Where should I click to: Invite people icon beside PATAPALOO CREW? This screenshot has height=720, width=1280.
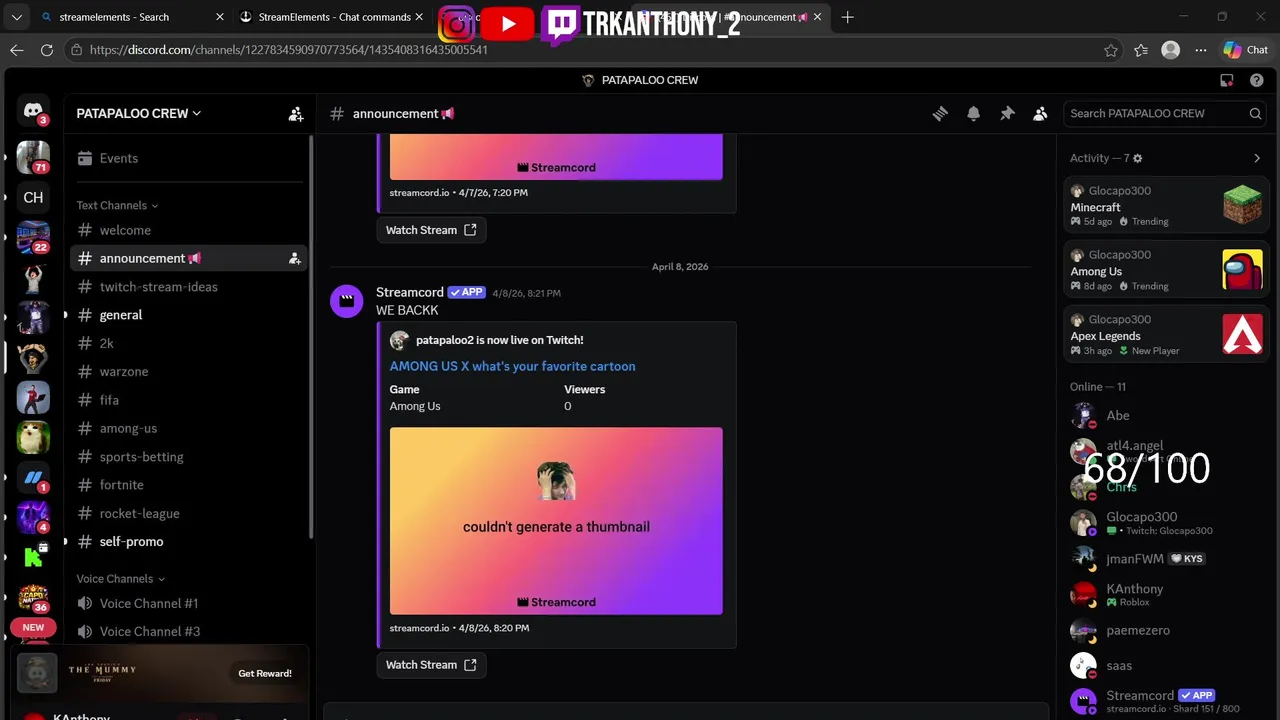296,114
